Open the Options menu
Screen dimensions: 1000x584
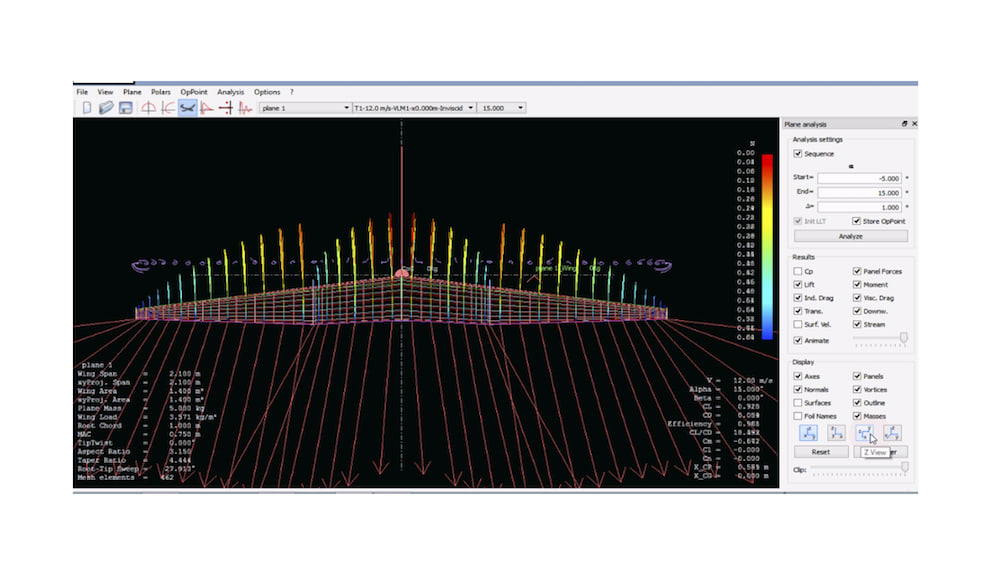click(x=267, y=92)
